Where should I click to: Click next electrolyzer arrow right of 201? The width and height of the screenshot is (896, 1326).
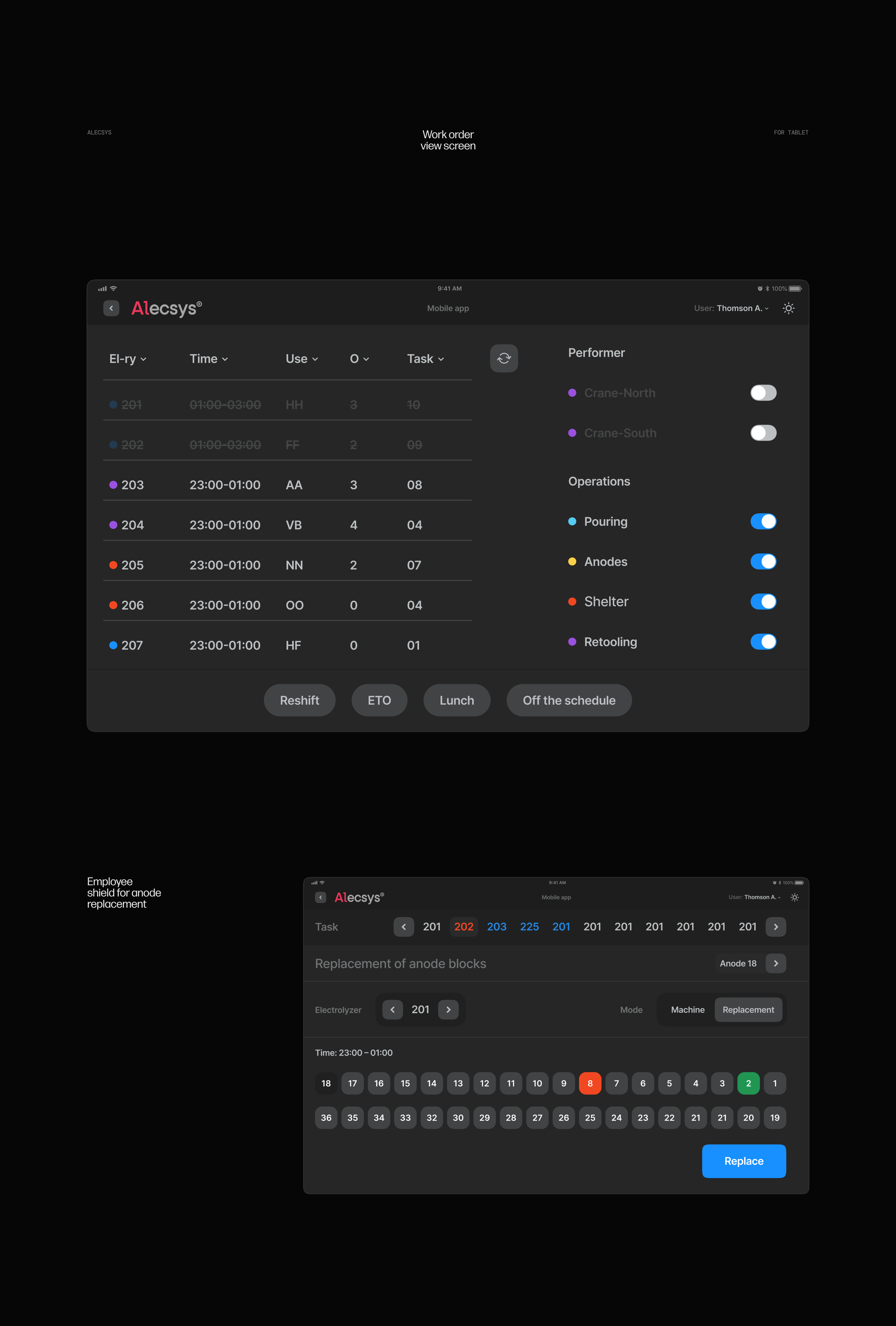(x=448, y=1009)
